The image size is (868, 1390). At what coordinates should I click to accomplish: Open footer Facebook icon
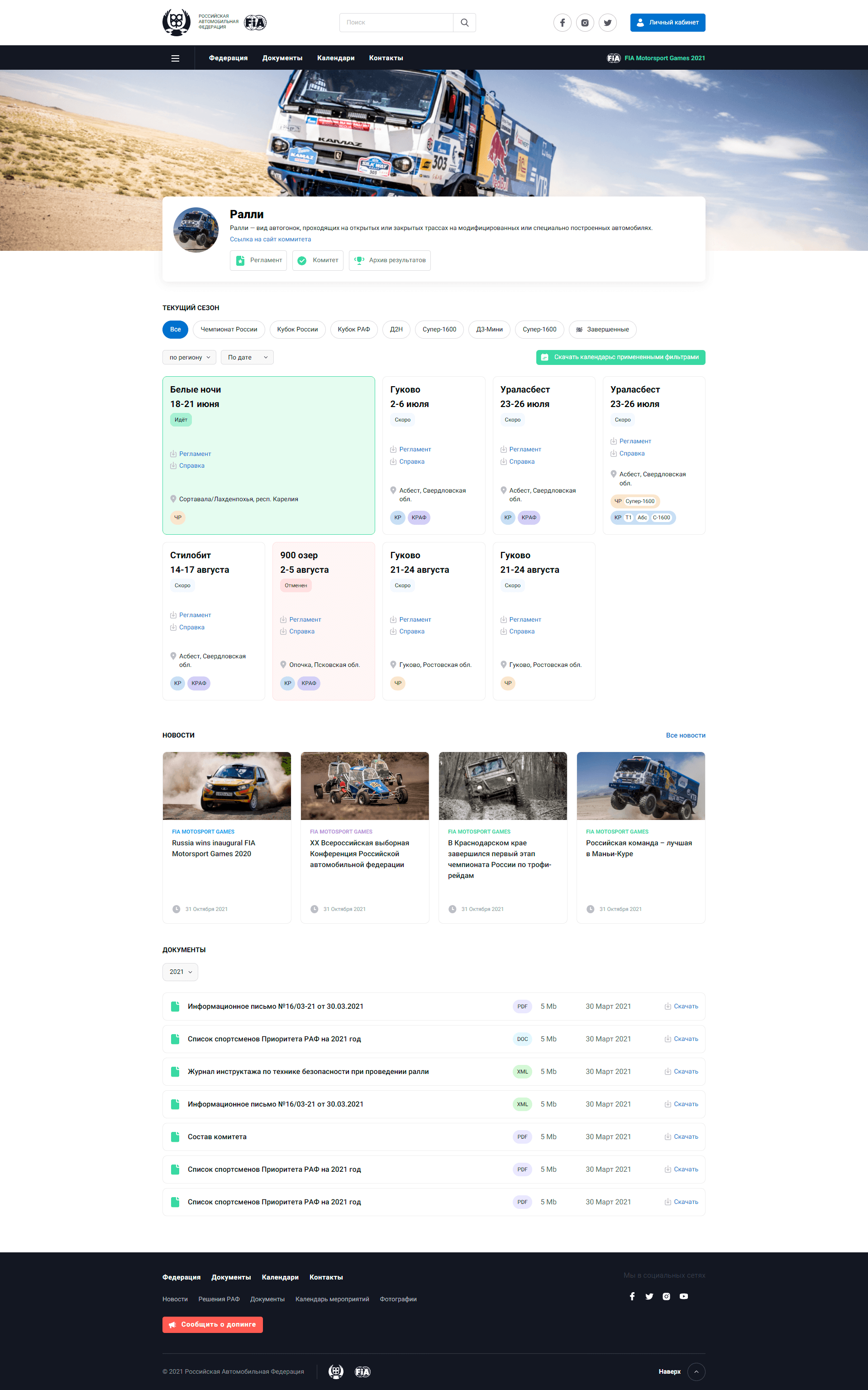632,1296
